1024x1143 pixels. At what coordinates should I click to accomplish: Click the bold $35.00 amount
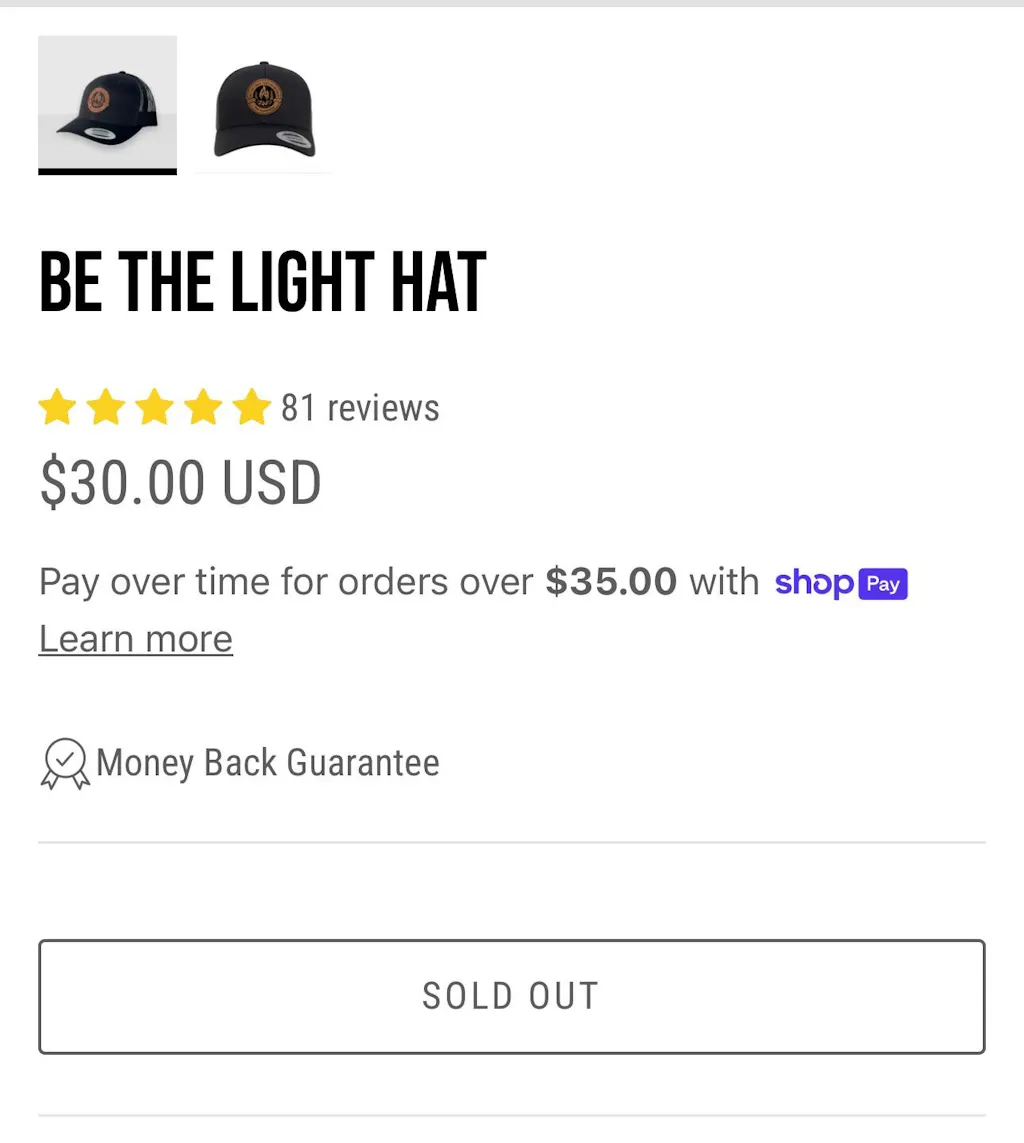tap(611, 582)
